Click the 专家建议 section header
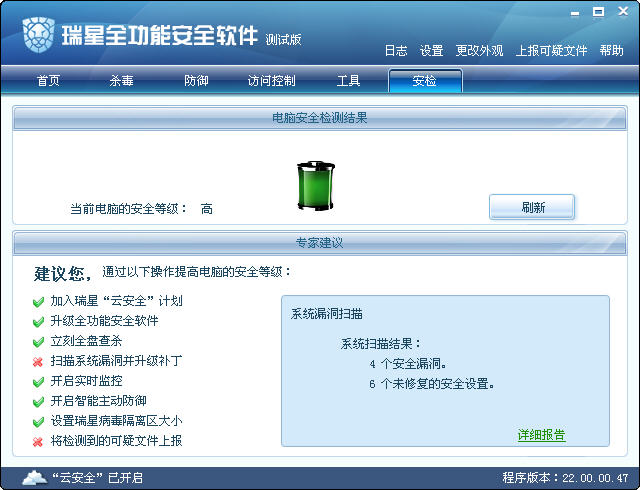The height and width of the screenshot is (490, 640). coord(320,243)
